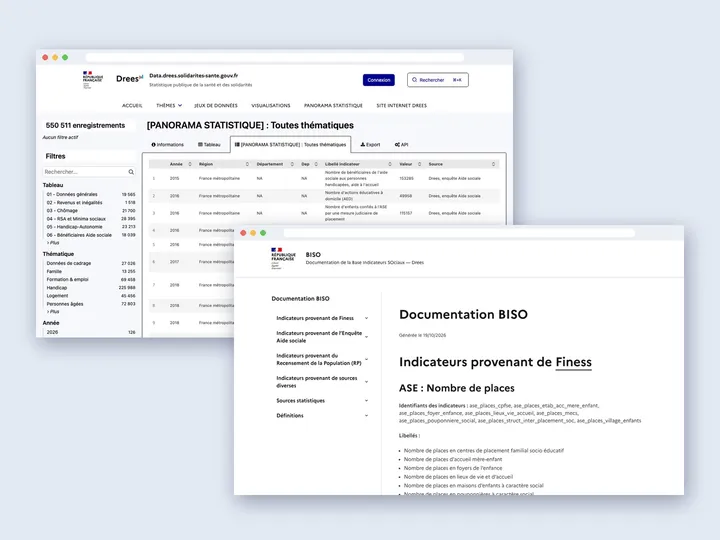This screenshot has height=540, width=720.
Task: Sort by Libellé indicateur column arrow
Action: [x=390, y=164]
